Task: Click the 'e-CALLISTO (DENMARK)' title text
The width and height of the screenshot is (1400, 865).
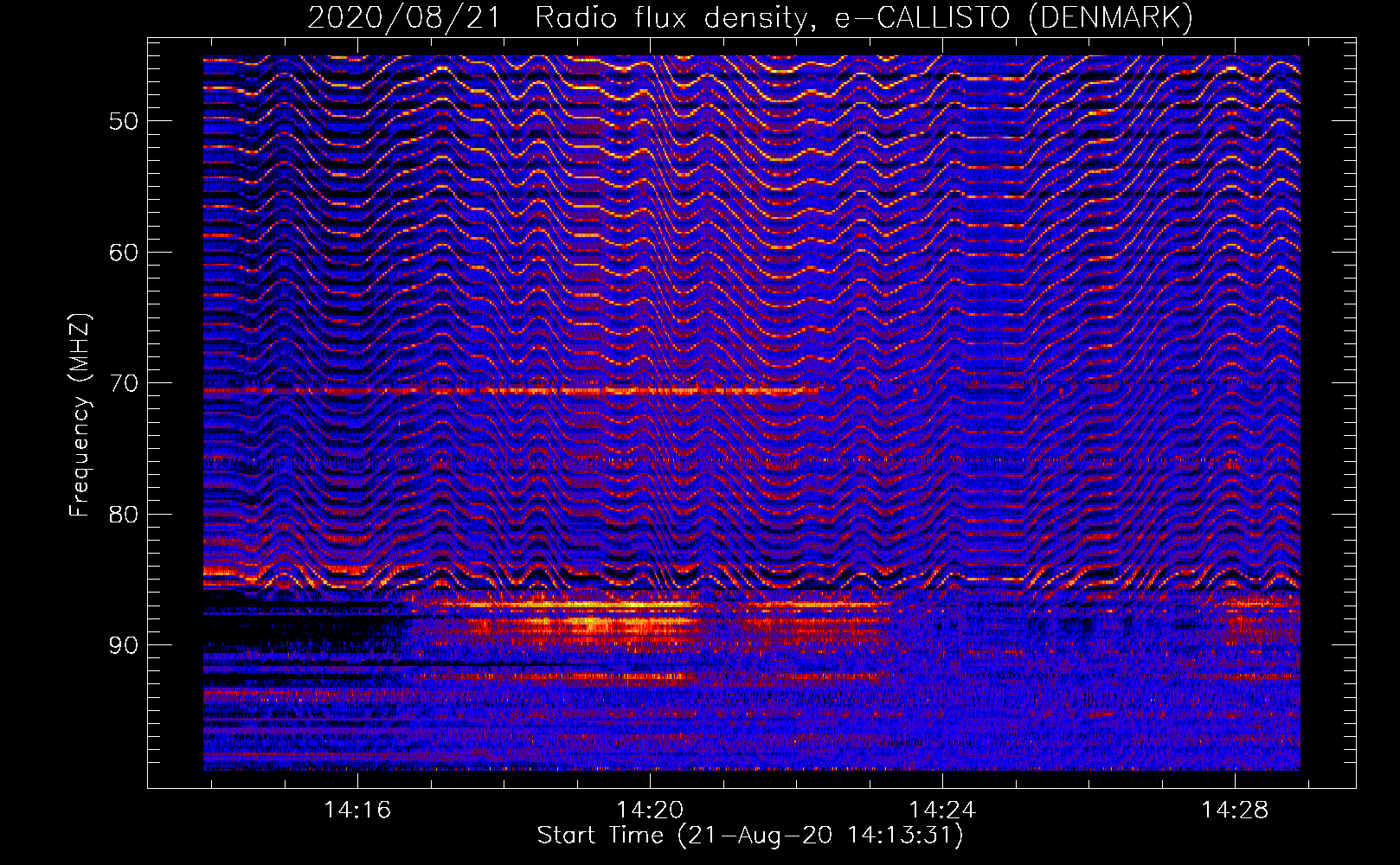Action: [1013, 17]
